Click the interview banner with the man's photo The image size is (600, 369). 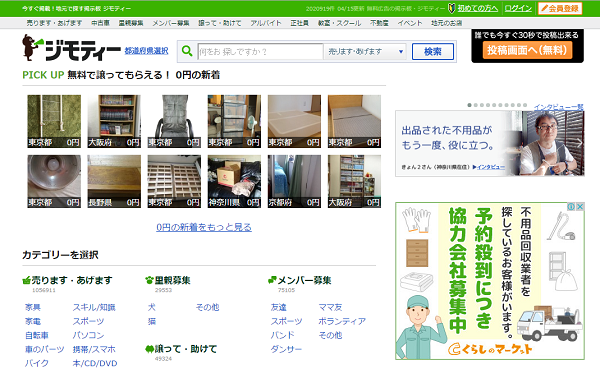490,144
